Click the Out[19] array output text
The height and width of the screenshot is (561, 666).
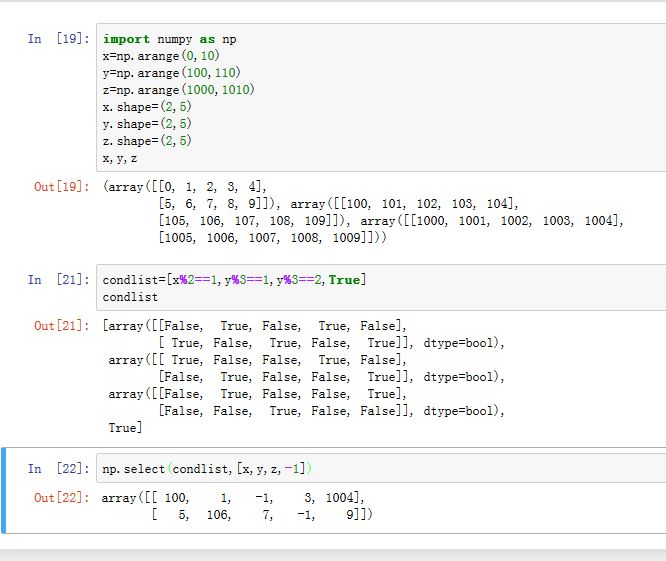click(360, 213)
